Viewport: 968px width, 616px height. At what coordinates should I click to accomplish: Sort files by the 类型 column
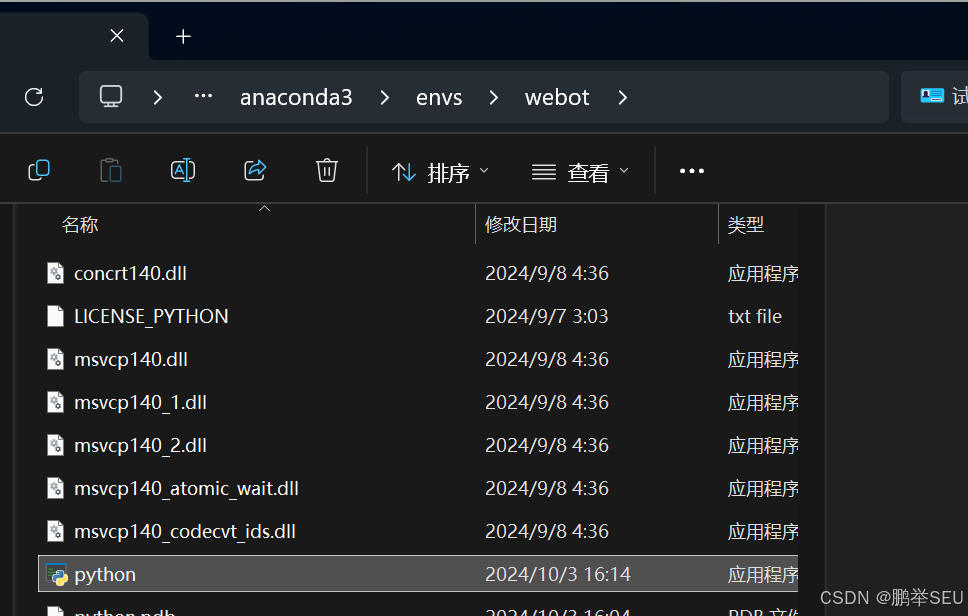(746, 224)
